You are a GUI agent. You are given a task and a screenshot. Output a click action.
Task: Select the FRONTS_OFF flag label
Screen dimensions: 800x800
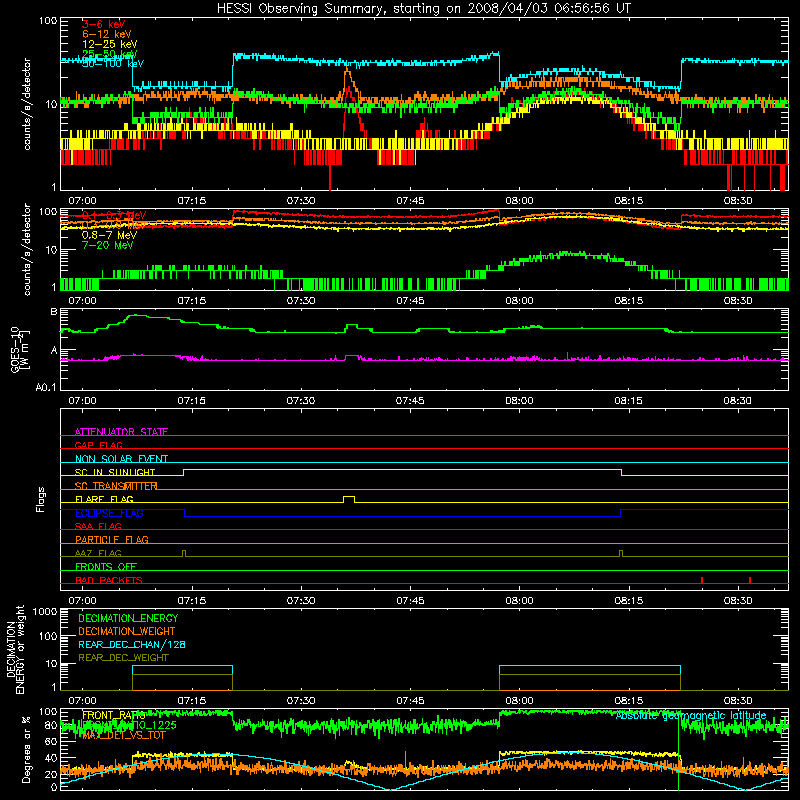click(106, 567)
